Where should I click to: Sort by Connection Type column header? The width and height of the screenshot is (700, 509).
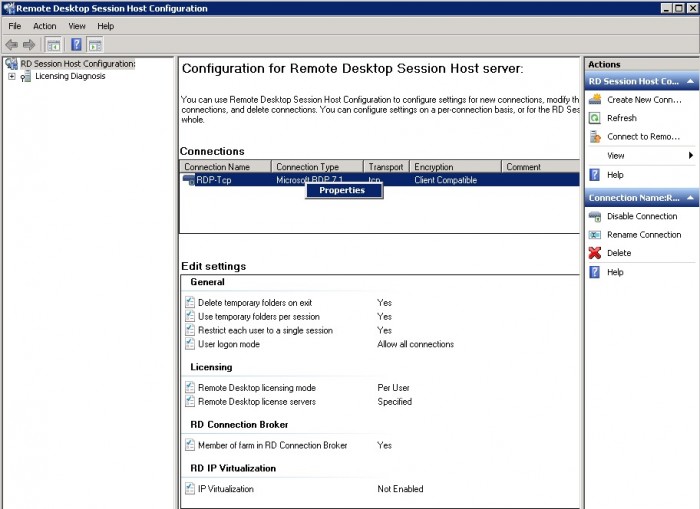click(x=318, y=167)
